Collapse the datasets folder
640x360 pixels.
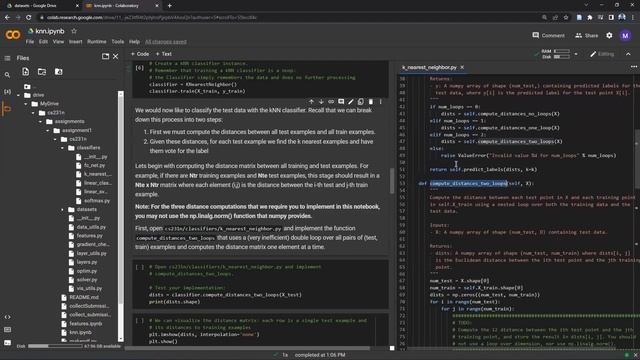[62, 209]
